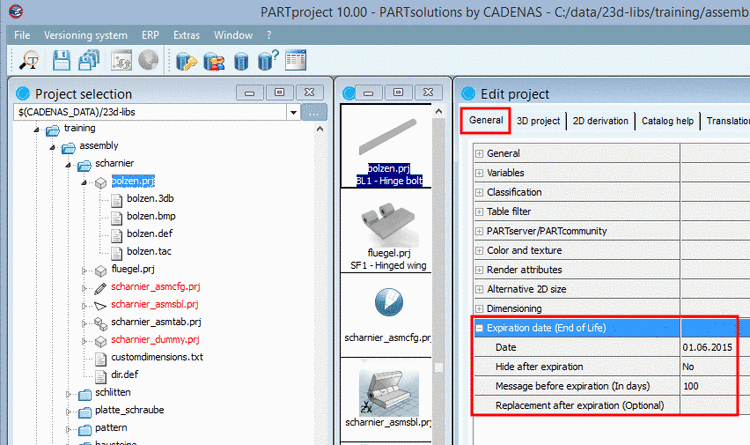Open the ? help menu
Image resolution: width=750 pixels, height=445 pixels.
pyautogui.click(x=269, y=35)
